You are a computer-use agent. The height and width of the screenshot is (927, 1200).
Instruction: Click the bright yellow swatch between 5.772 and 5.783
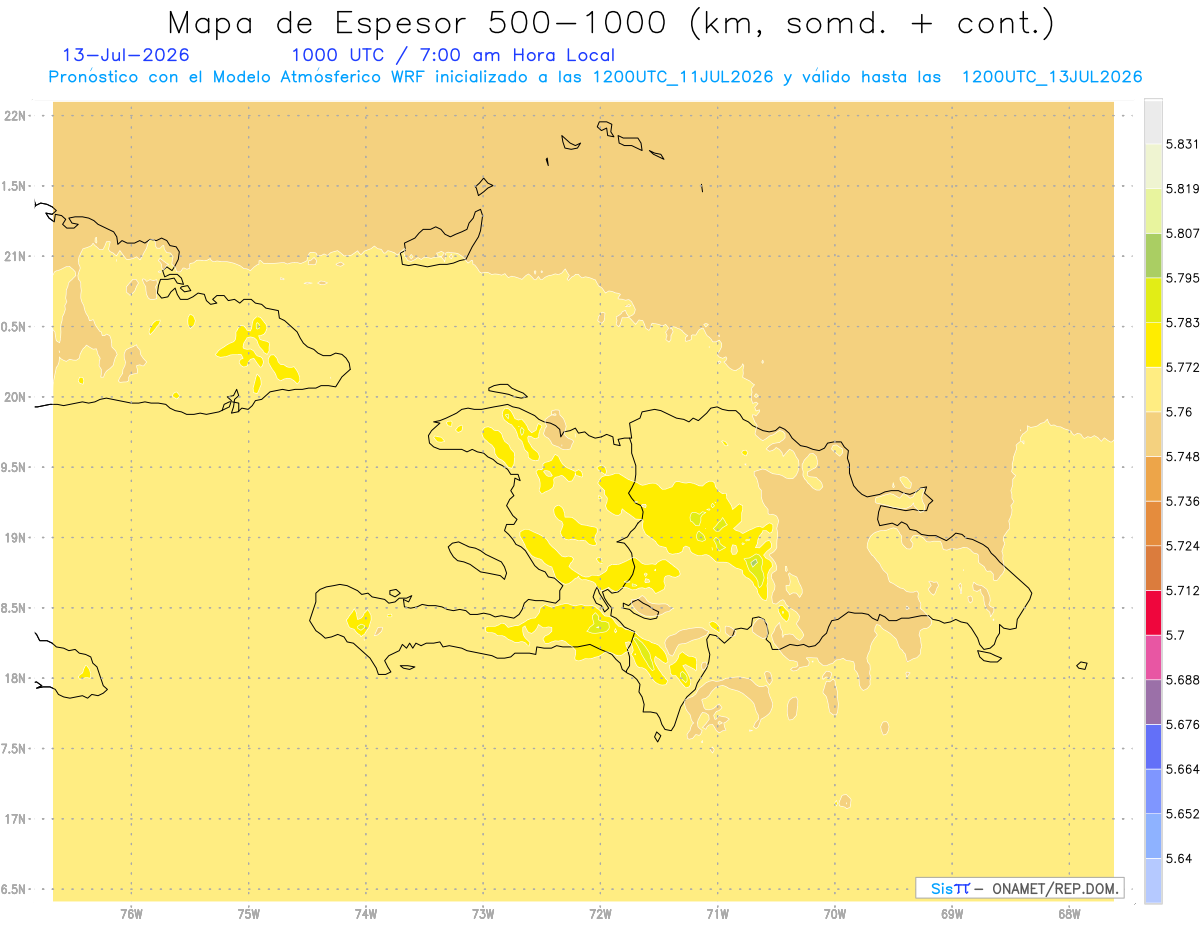coord(1153,344)
